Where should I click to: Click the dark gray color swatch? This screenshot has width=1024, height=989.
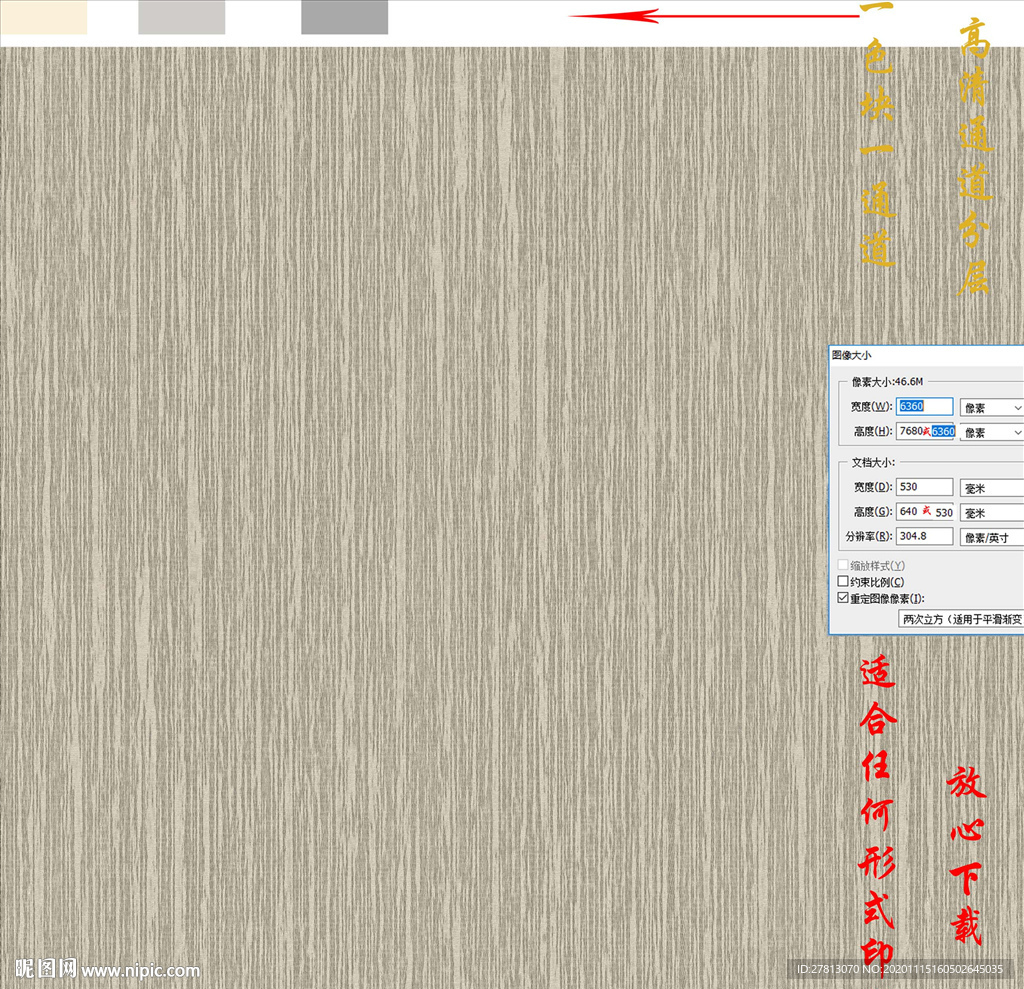click(x=344, y=17)
